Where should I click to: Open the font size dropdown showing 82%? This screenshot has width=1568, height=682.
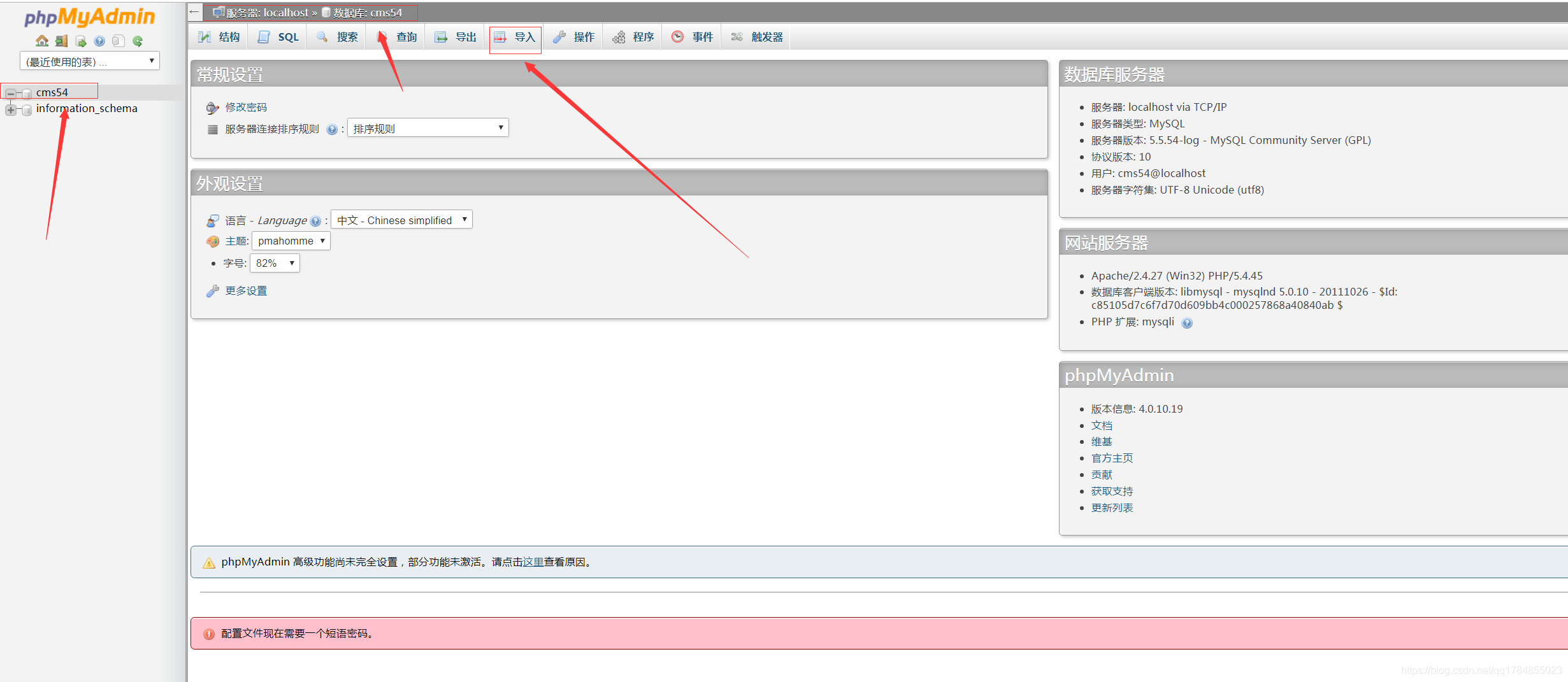tap(275, 263)
